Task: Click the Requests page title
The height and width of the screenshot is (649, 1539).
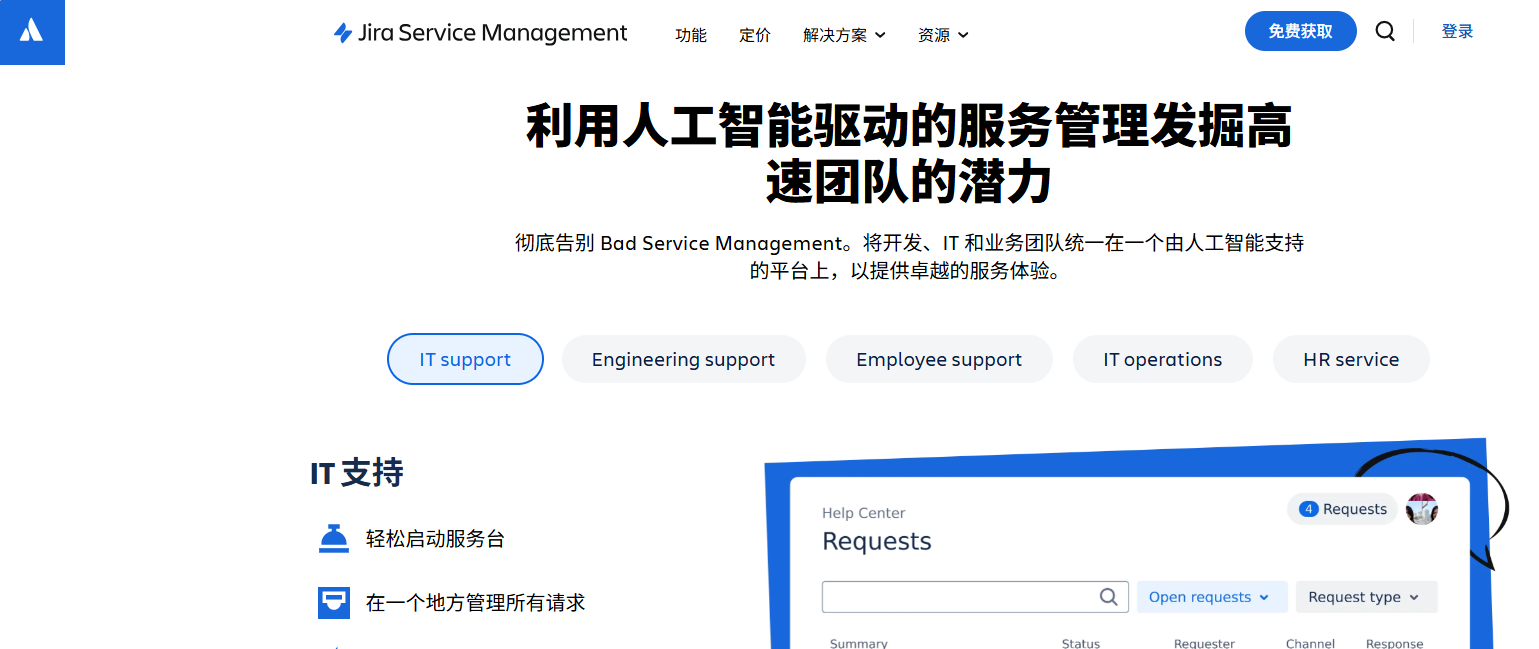Action: coord(877,541)
